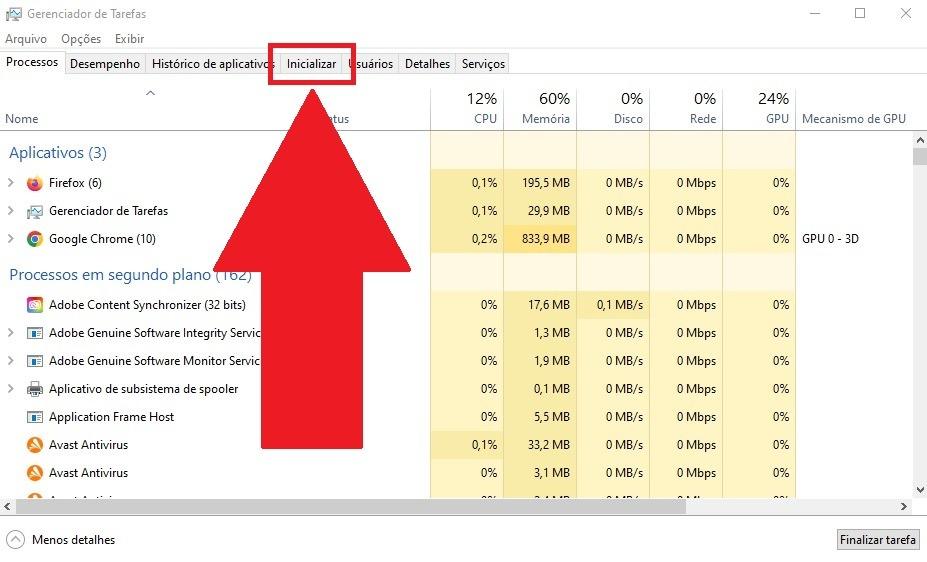Click the vertical scrollbar up arrow
927x562 pixels.
coord(920,141)
